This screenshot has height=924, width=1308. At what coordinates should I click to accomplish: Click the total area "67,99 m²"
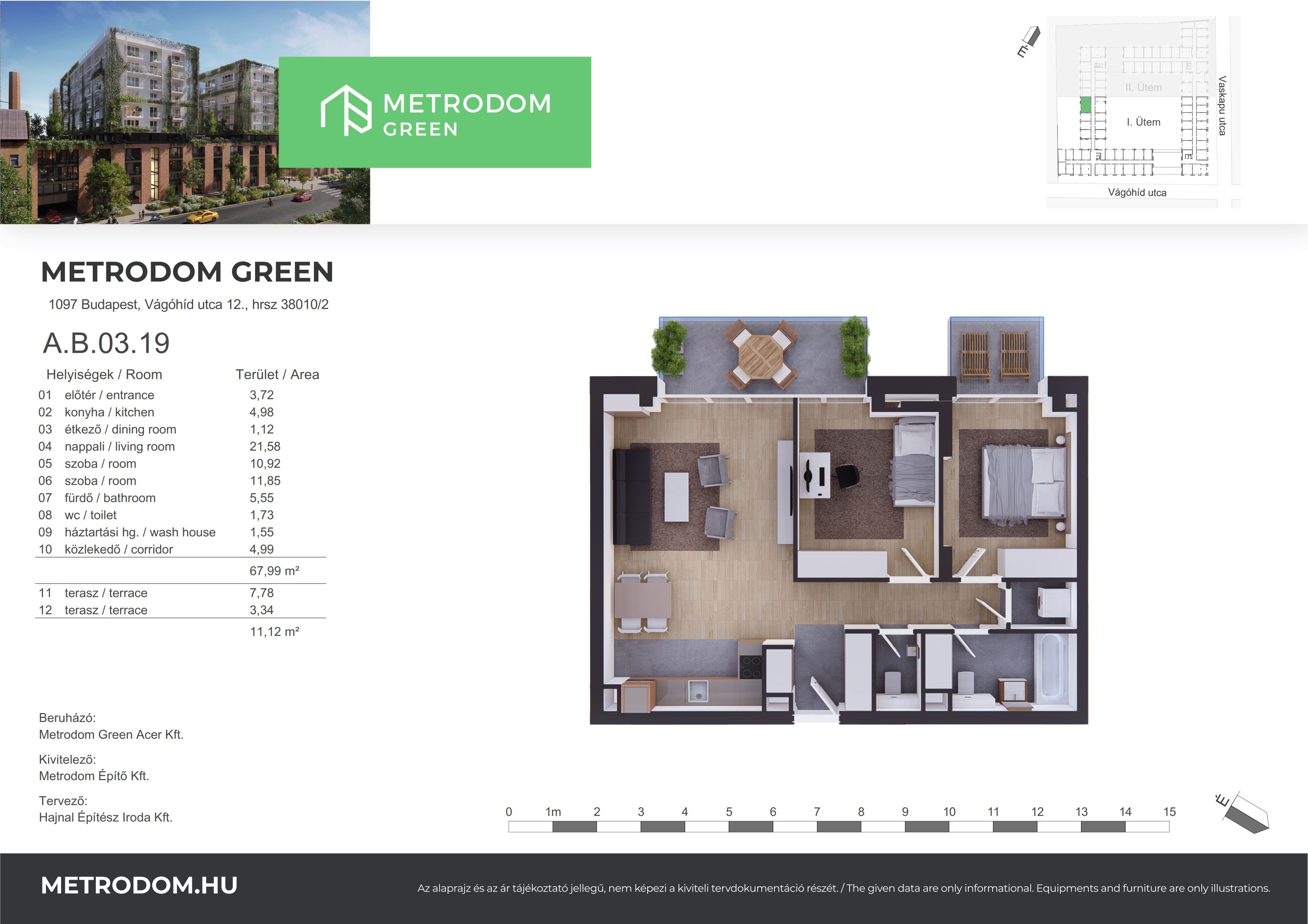click(274, 570)
